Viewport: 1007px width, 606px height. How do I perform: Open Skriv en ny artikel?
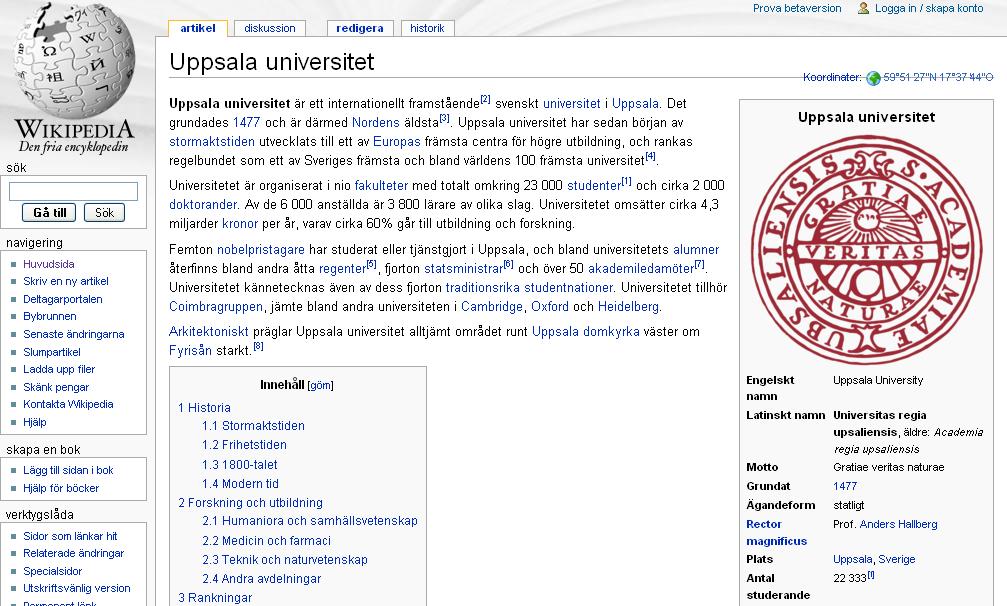(x=66, y=281)
